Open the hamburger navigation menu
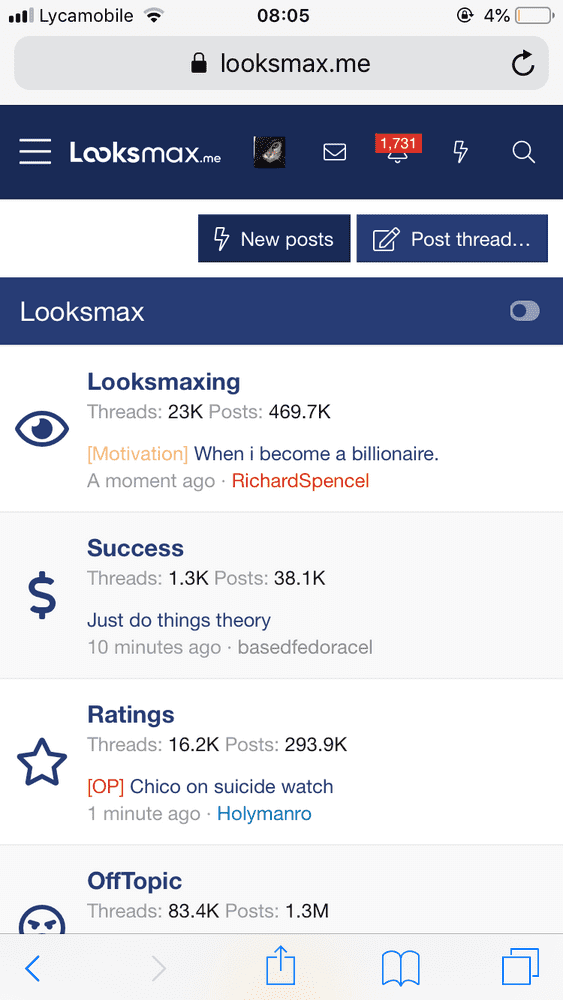 (x=35, y=152)
